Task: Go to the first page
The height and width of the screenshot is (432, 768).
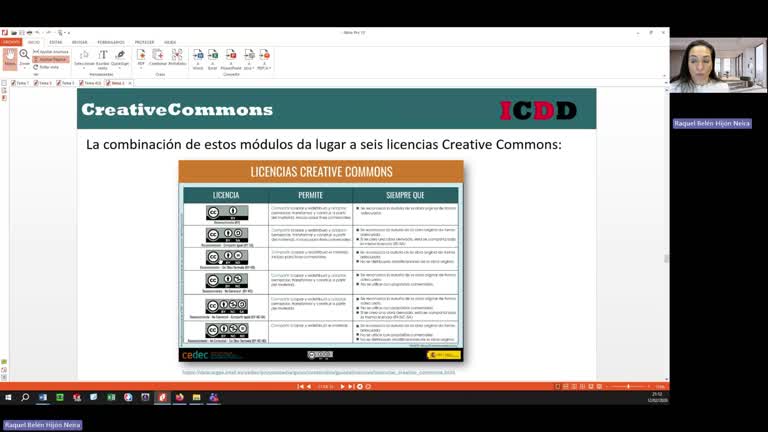Action: tap(300, 386)
